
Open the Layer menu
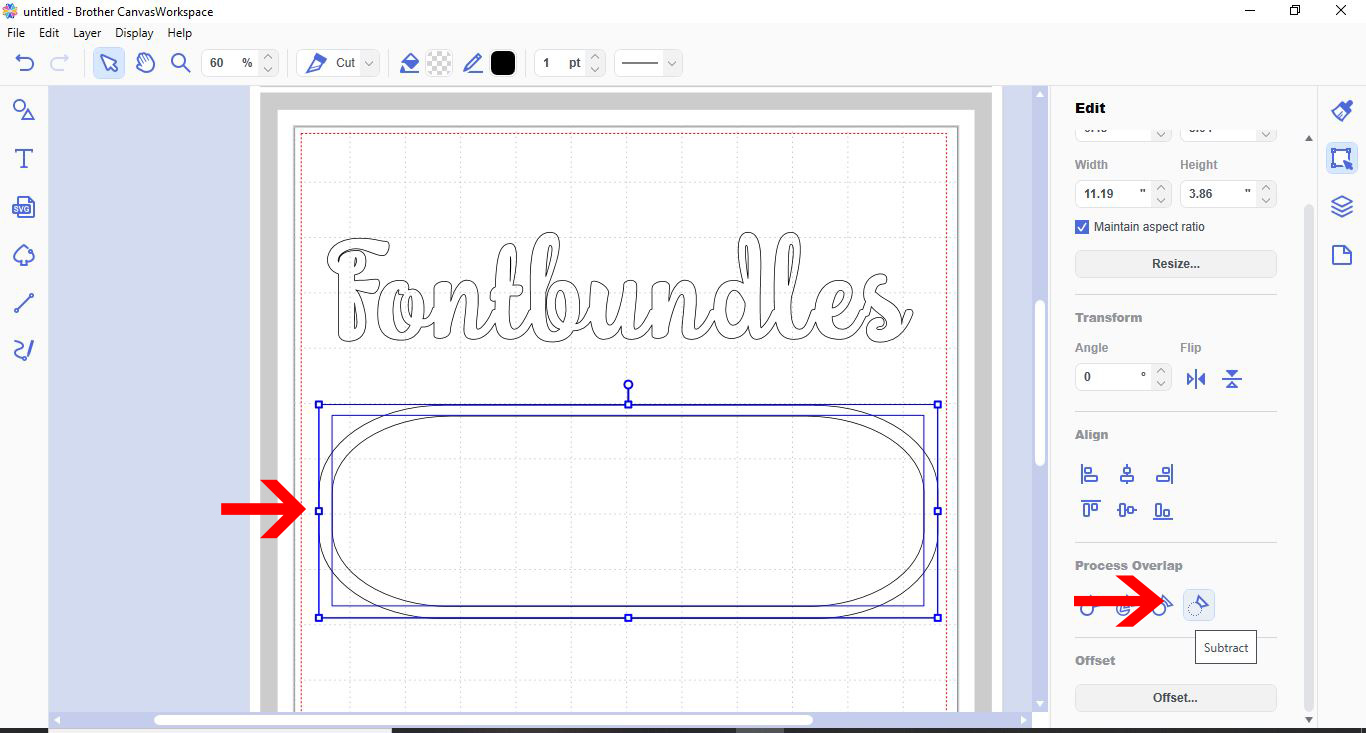pyautogui.click(x=87, y=33)
